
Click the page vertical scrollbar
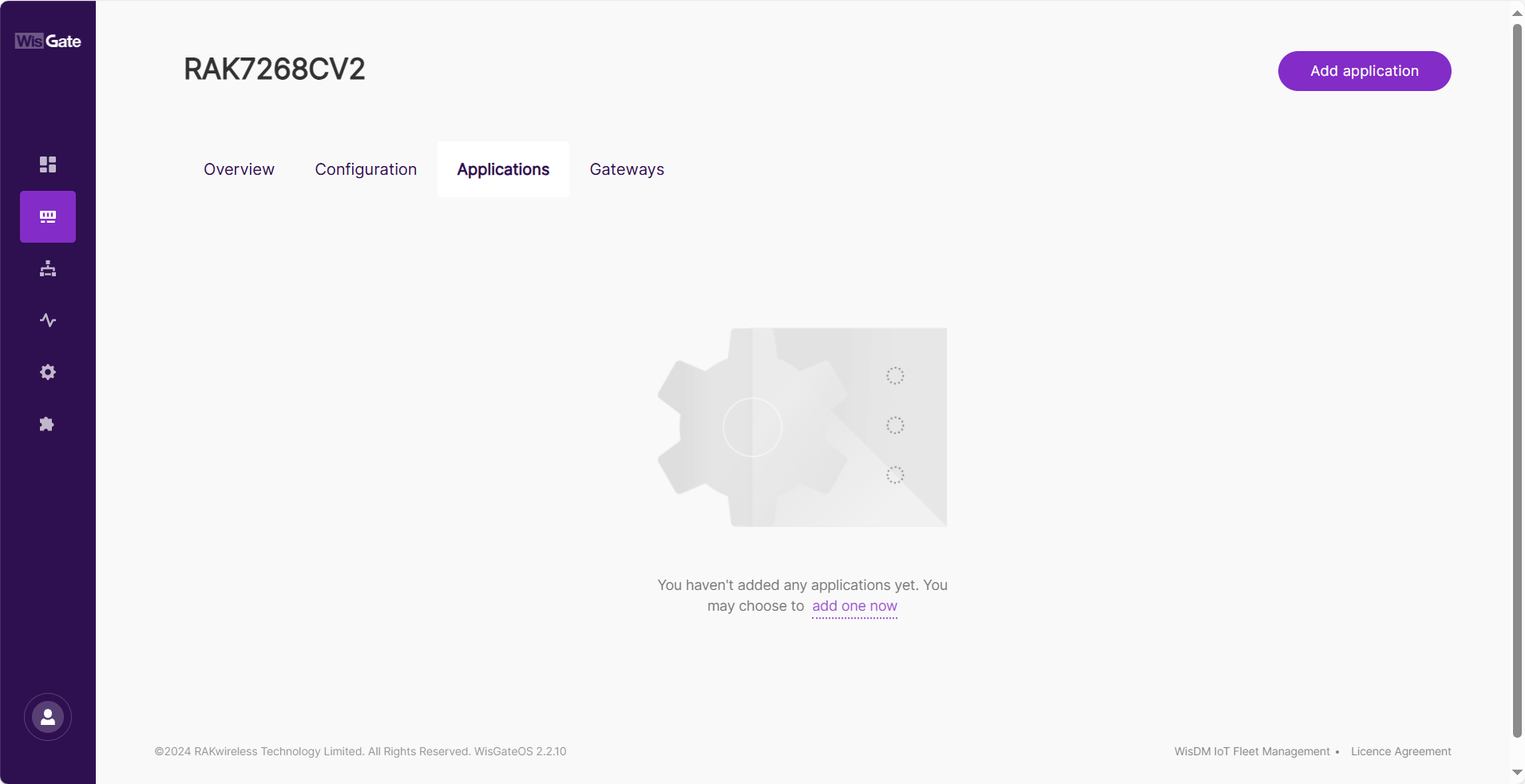pyautogui.click(x=1517, y=380)
